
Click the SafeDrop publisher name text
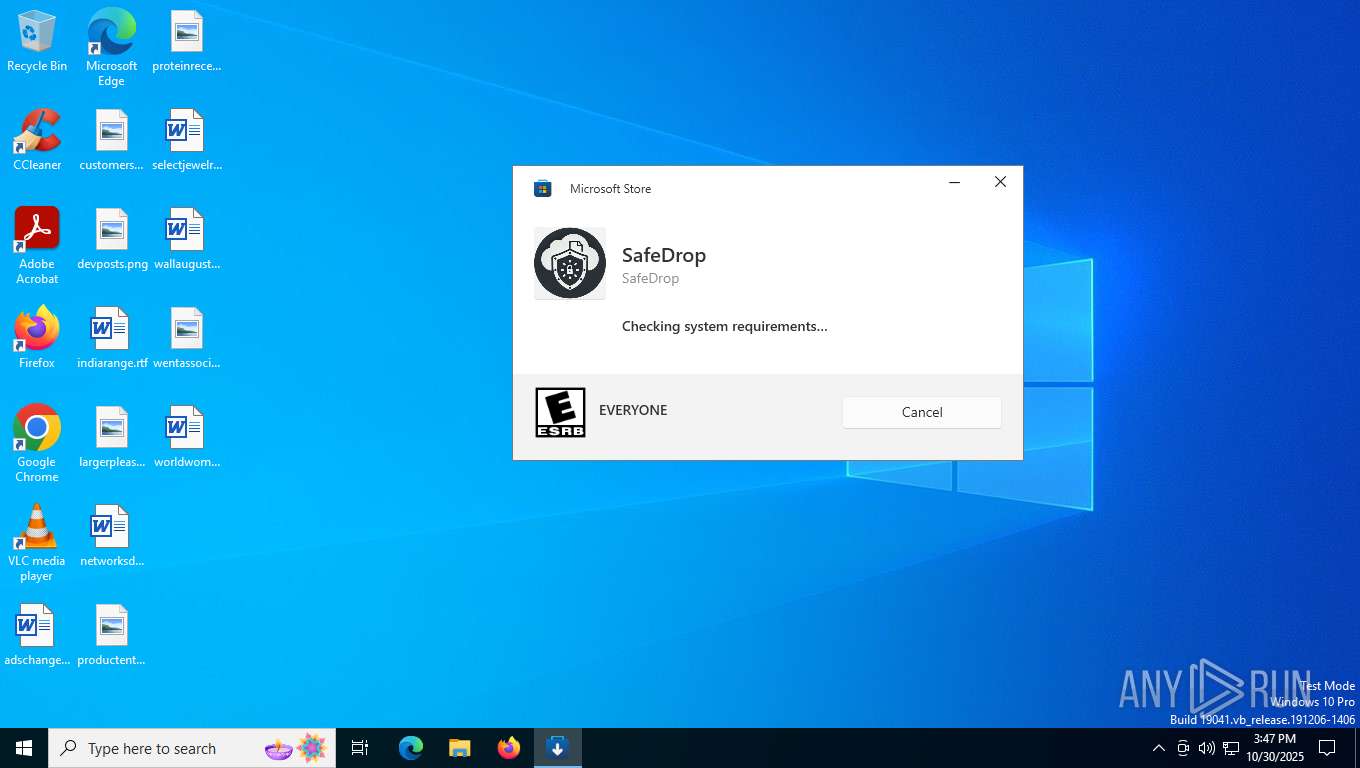pos(650,278)
